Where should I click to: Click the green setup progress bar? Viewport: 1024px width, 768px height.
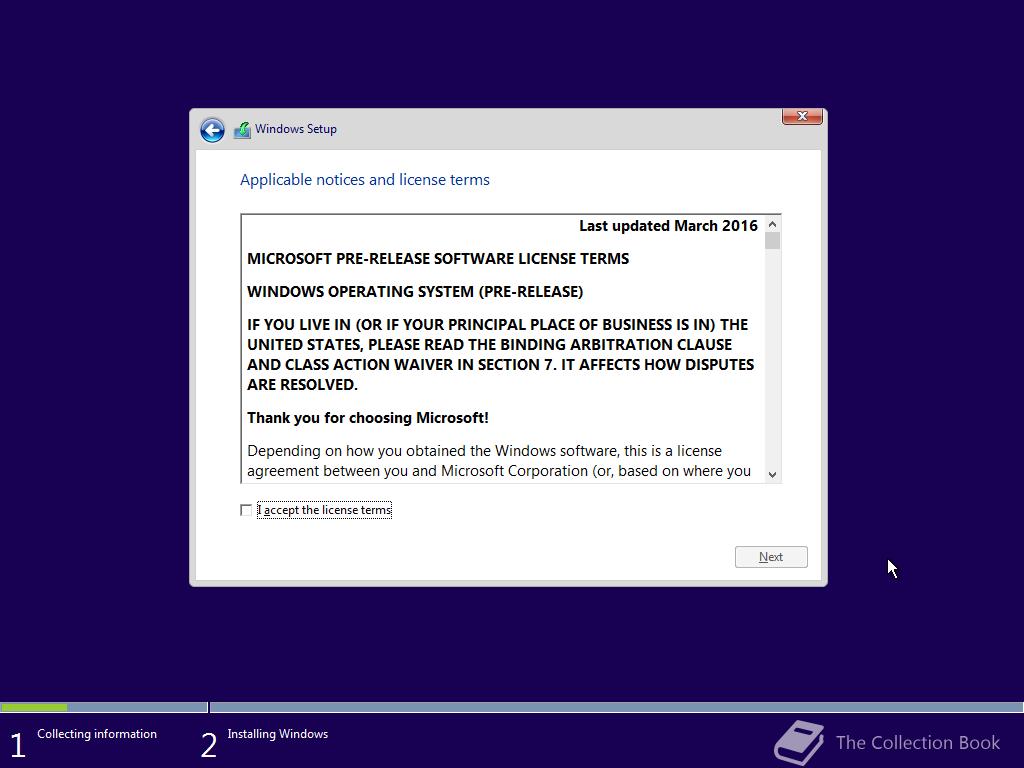(x=34, y=707)
